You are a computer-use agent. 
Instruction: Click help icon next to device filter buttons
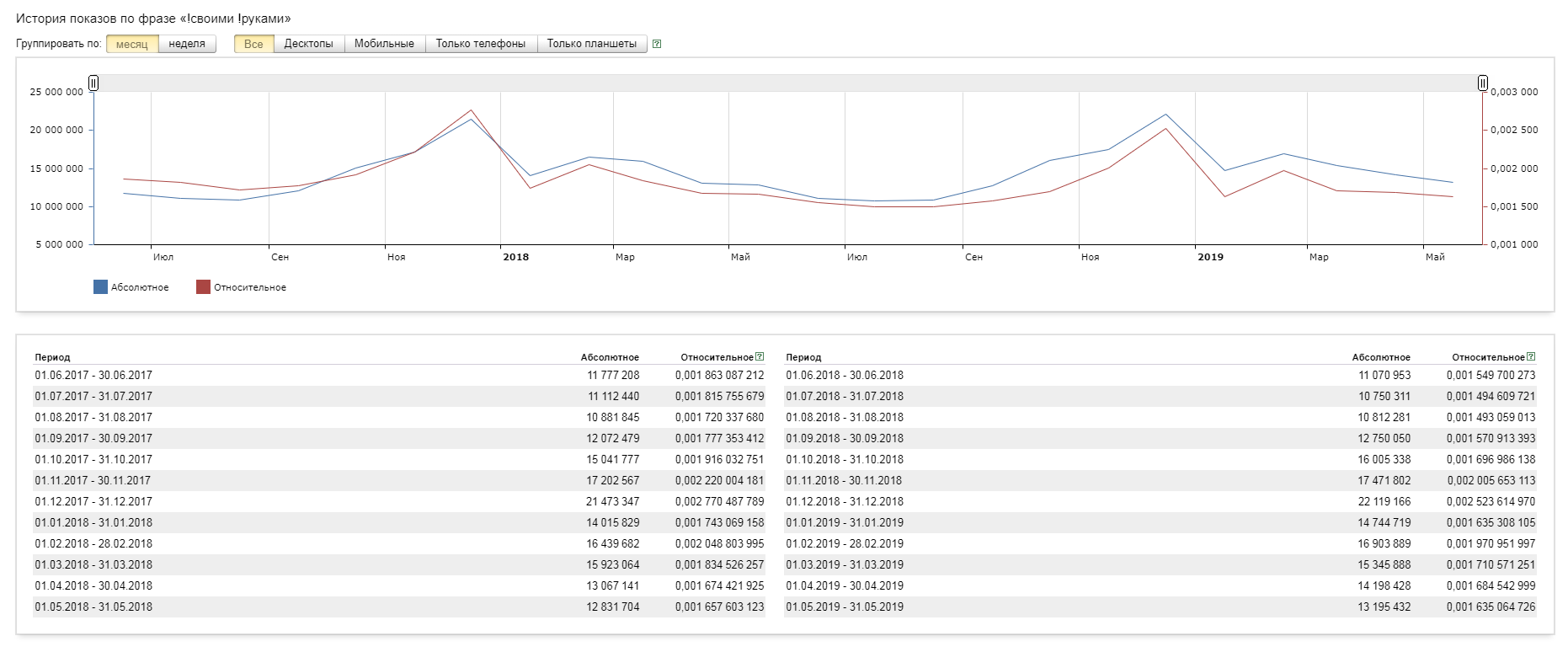coord(657,44)
